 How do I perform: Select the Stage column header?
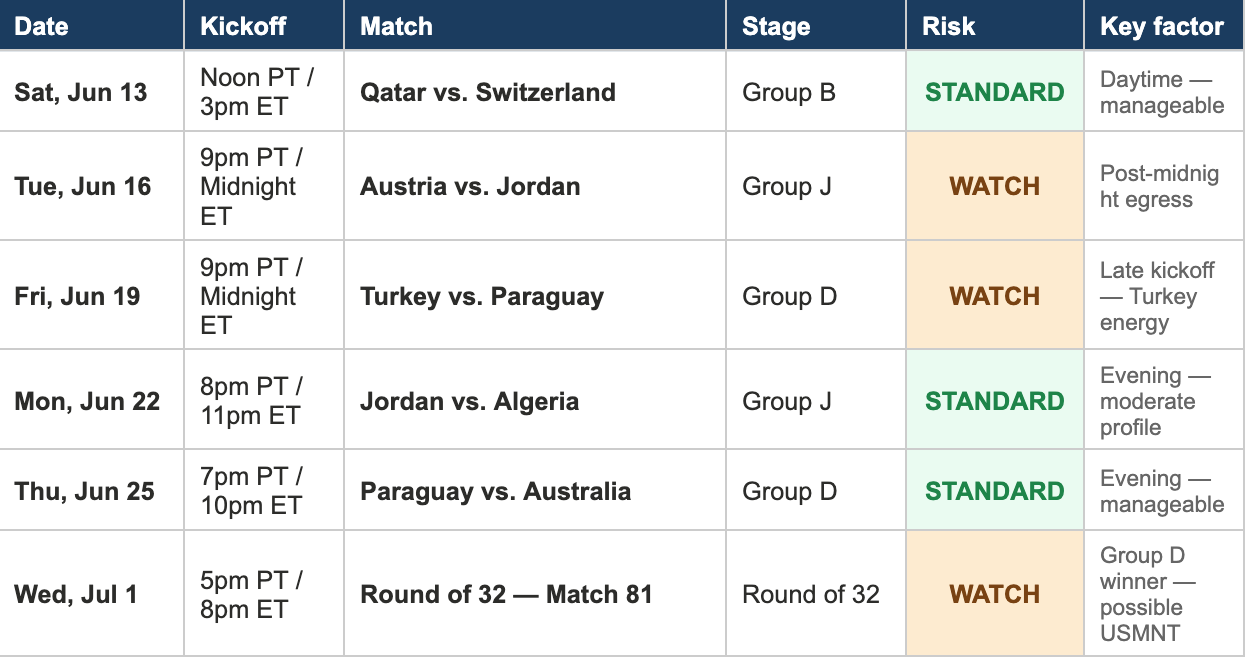pyautogui.click(x=816, y=26)
